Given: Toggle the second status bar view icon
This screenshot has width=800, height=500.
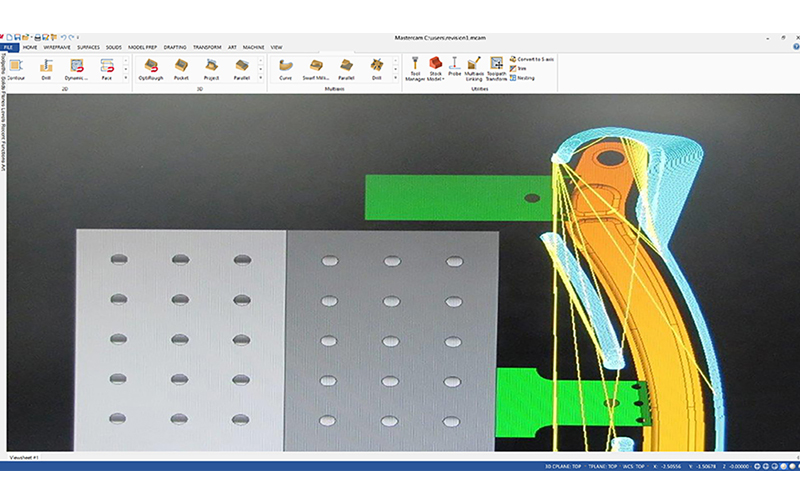Looking at the screenshot, I should click(x=766, y=466).
